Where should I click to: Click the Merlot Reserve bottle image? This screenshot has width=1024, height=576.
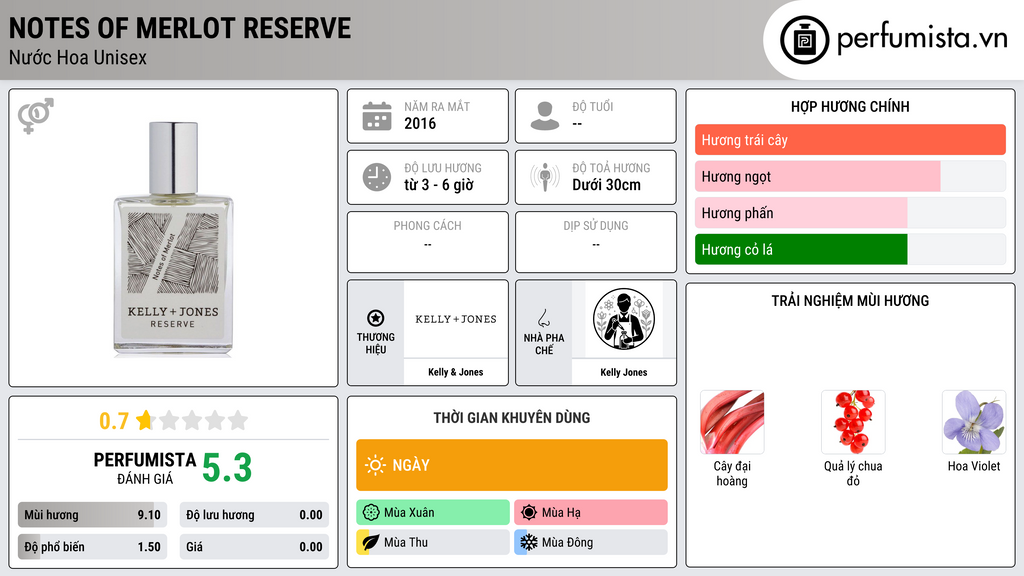coord(173,239)
